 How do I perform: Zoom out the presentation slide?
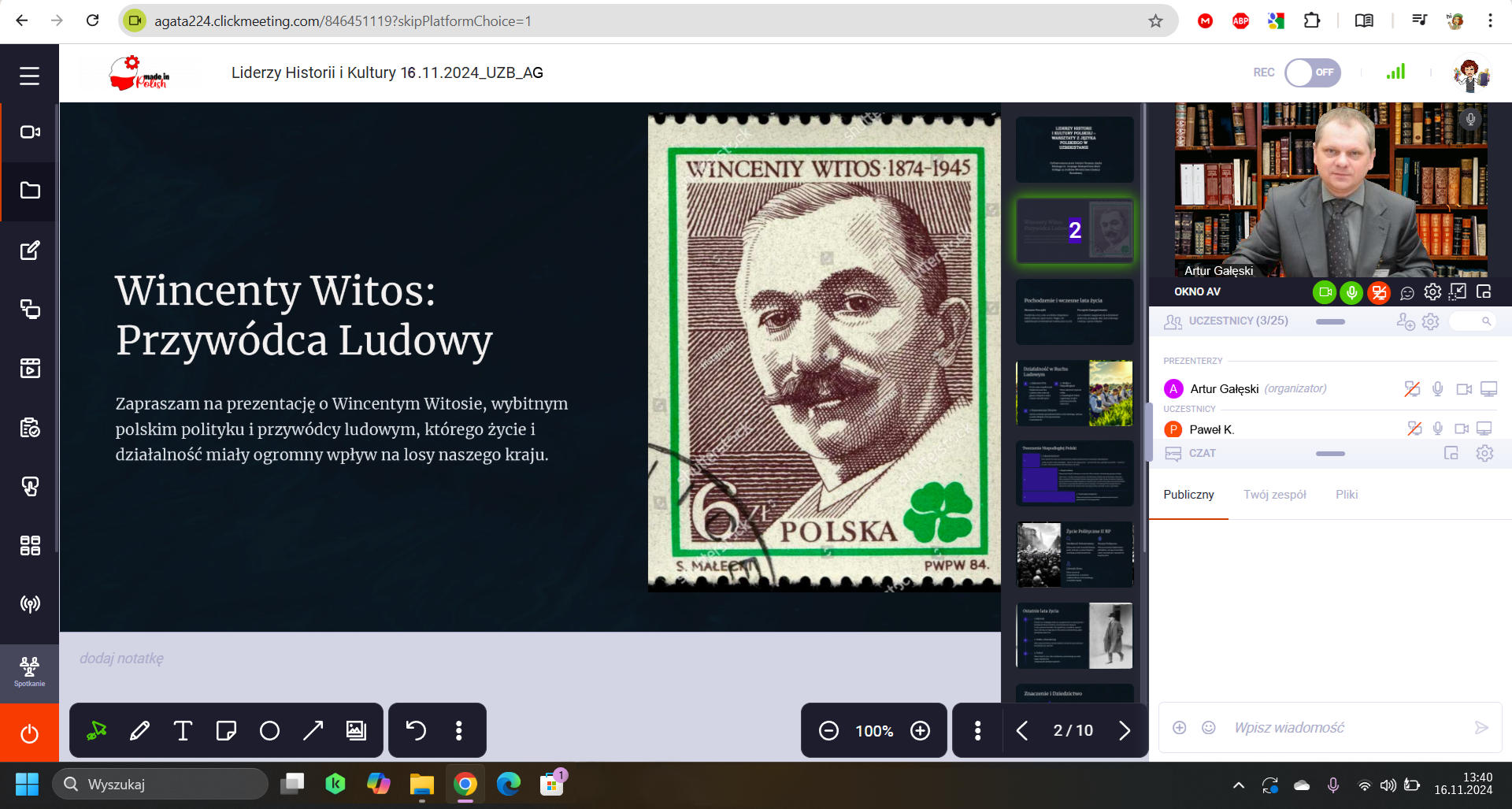point(828,730)
